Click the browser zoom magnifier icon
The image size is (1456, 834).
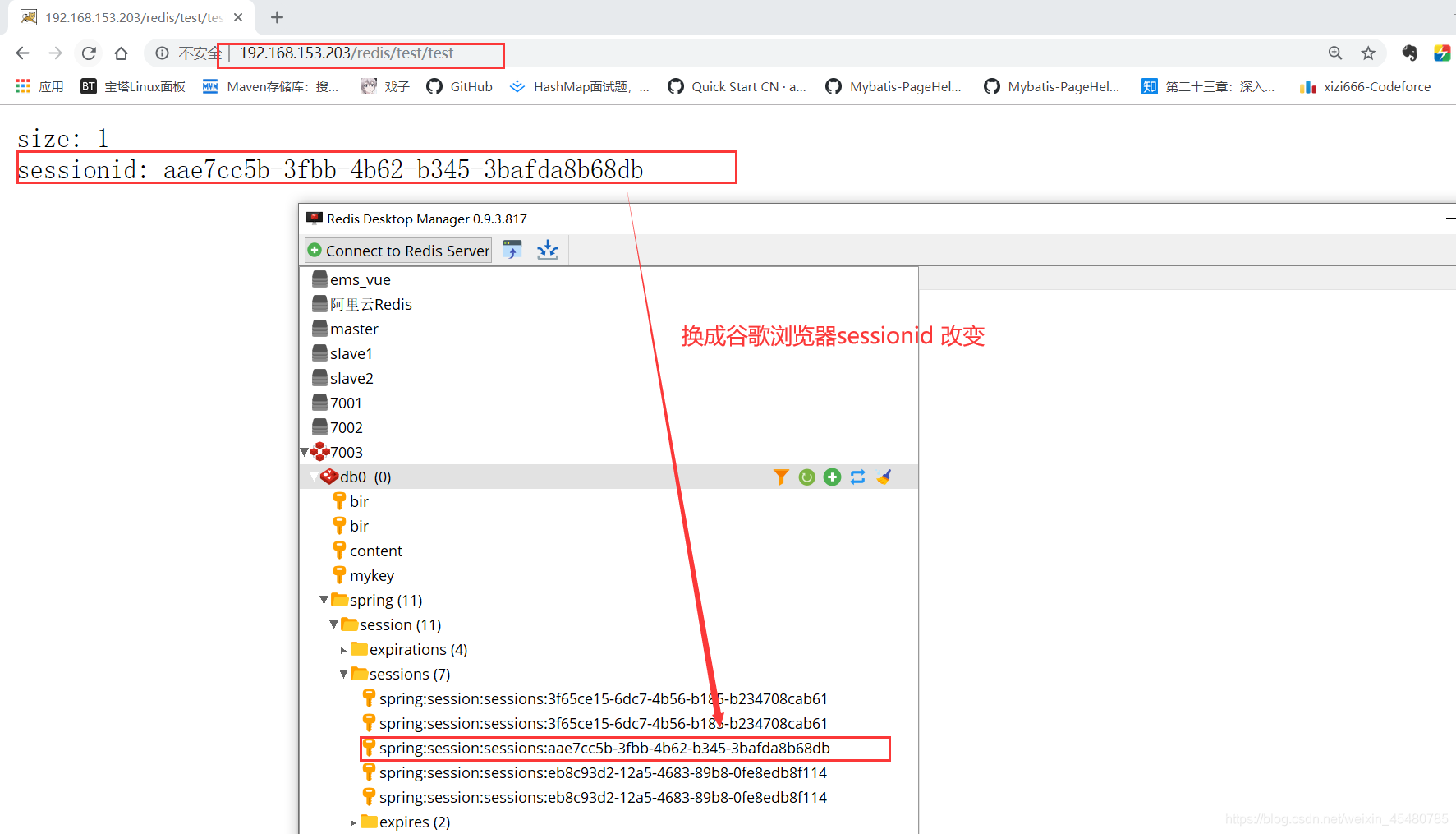(1335, 53)
